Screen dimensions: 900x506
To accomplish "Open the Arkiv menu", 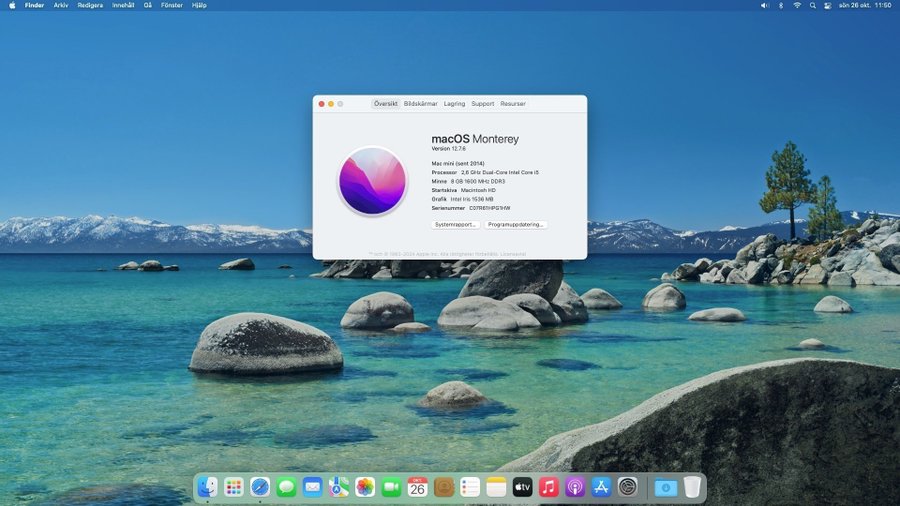I will point(61,5).
